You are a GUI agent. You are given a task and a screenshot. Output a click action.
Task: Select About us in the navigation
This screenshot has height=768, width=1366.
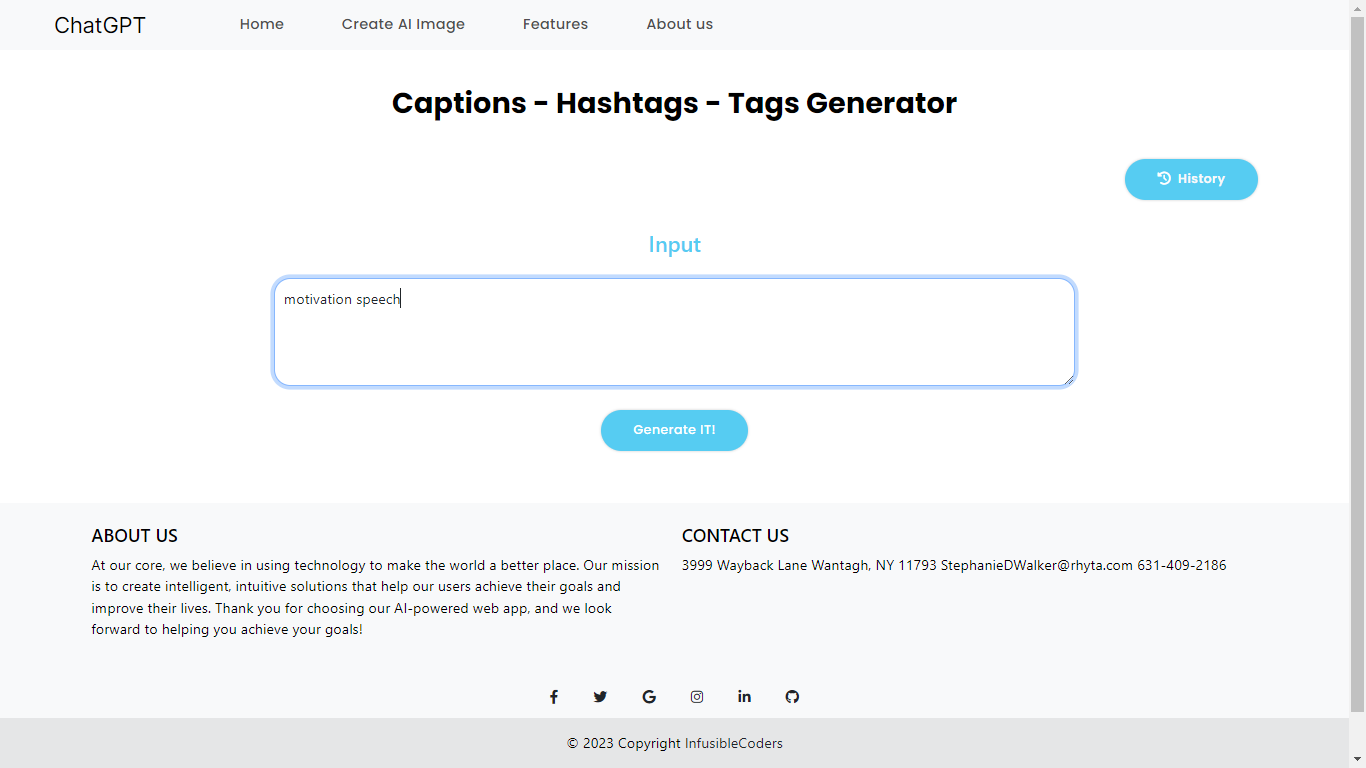tap(679, 24)
